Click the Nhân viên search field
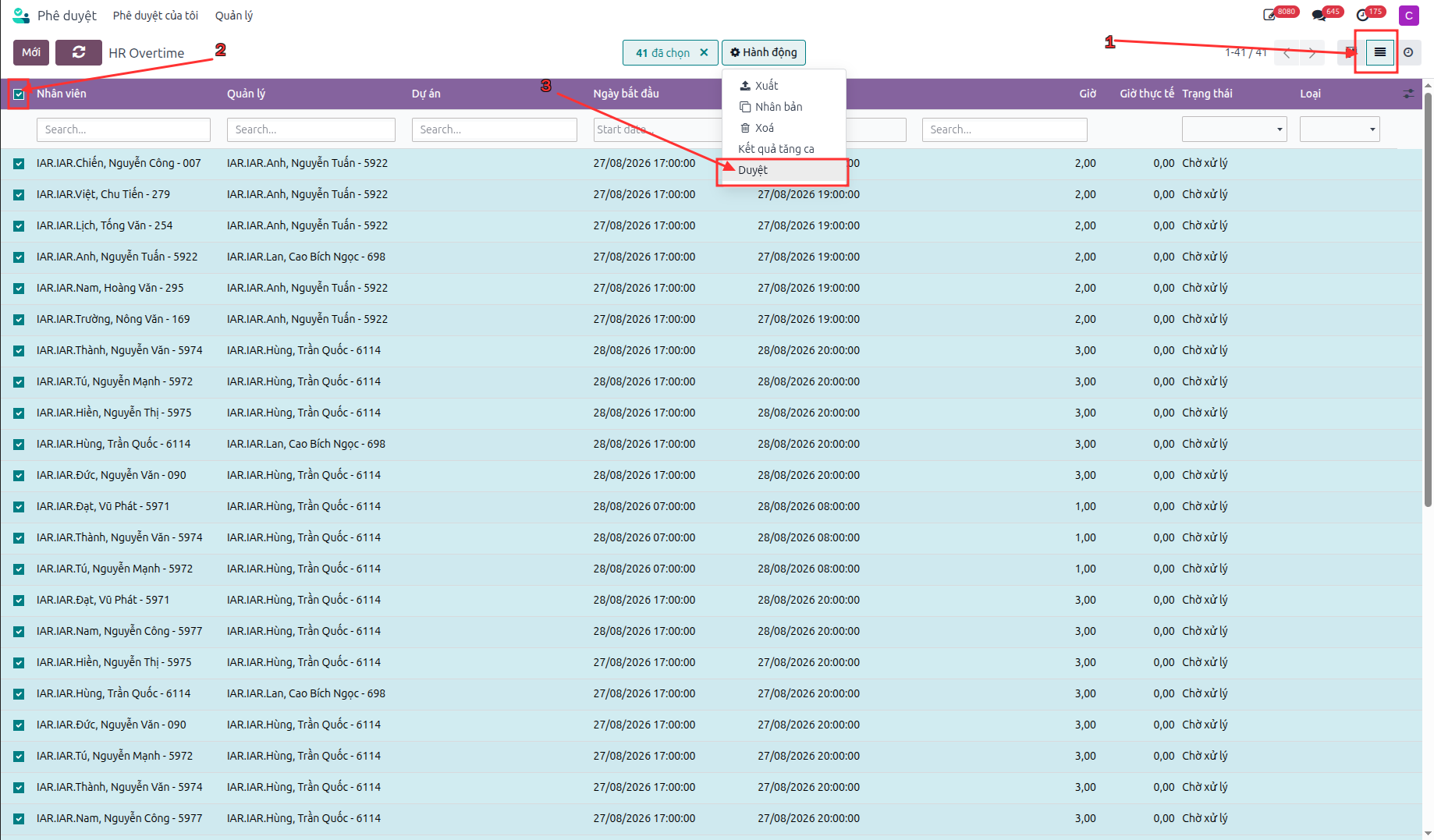The image size is (1434, 840). click(123, 129)
